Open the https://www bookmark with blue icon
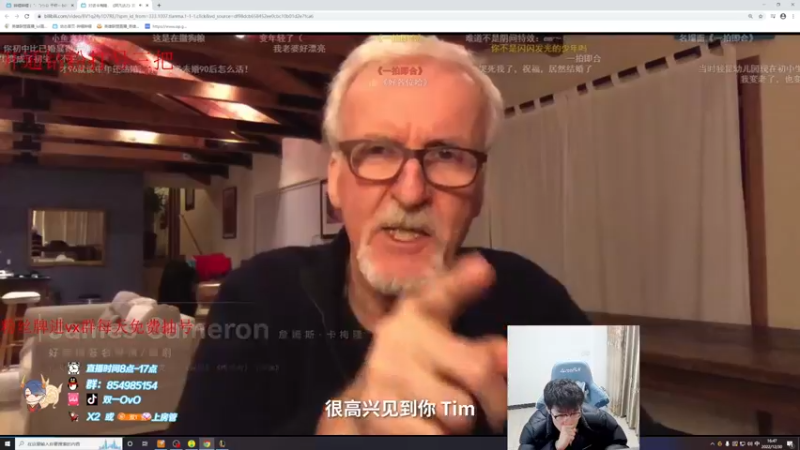The width and height of the screenshot is (800, 450). [165, 26]
